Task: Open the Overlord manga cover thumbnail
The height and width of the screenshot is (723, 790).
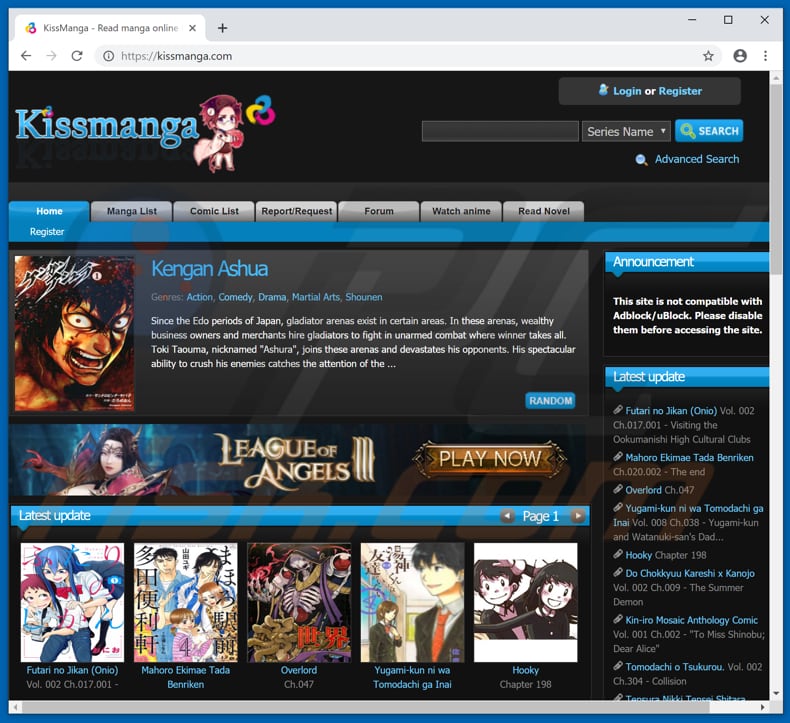Action: point(299,602)
